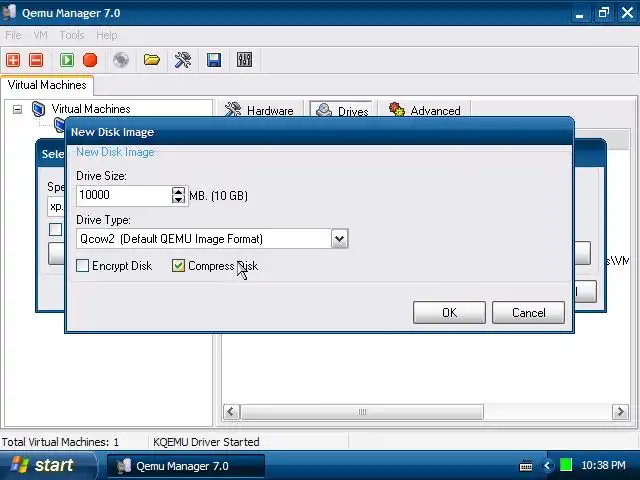Open the File menu
This screenshot has width=640, height=480.
pyautogui.click(x=13, y=35)
